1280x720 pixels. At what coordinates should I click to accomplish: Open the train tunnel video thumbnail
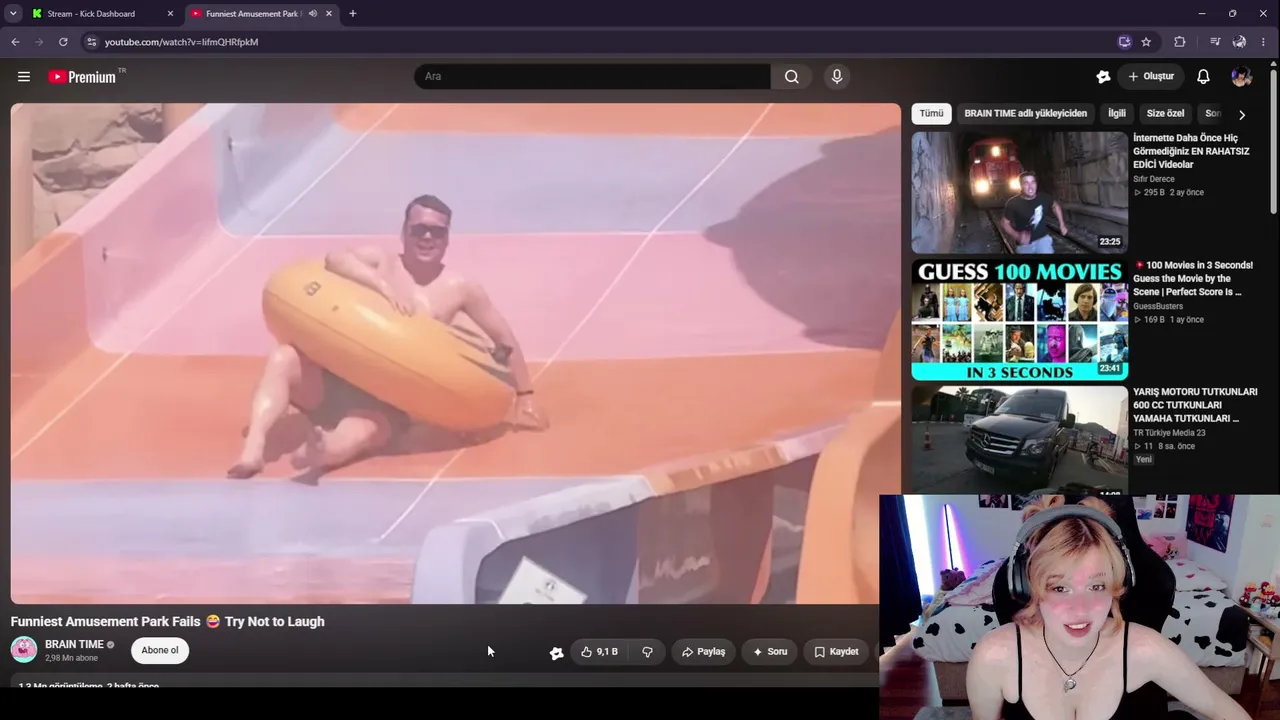pos(1019,192)
